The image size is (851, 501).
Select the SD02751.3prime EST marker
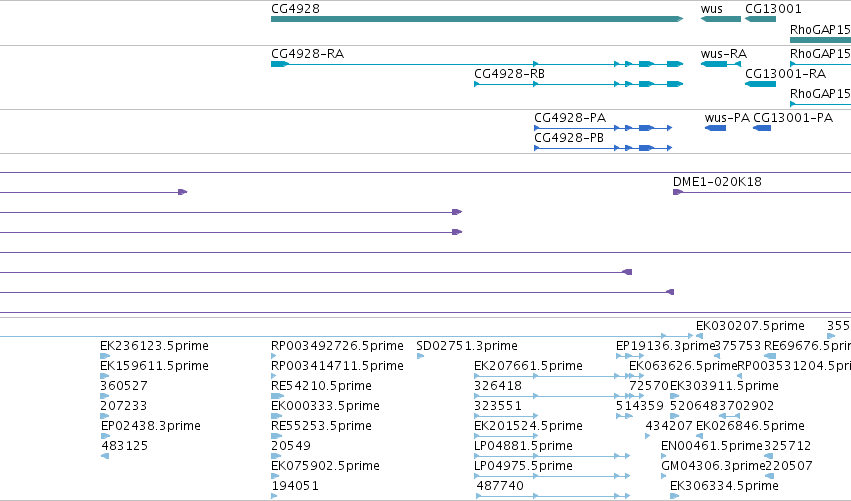click(420, 356)
